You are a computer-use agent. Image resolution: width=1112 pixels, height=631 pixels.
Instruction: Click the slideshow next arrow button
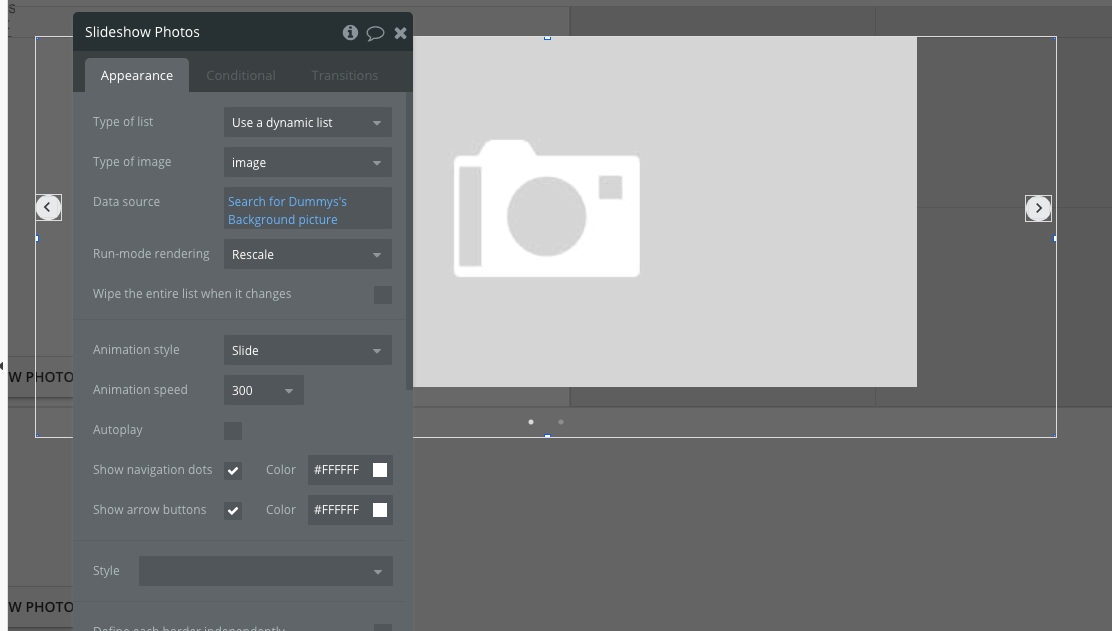[x=1038, y=208]
